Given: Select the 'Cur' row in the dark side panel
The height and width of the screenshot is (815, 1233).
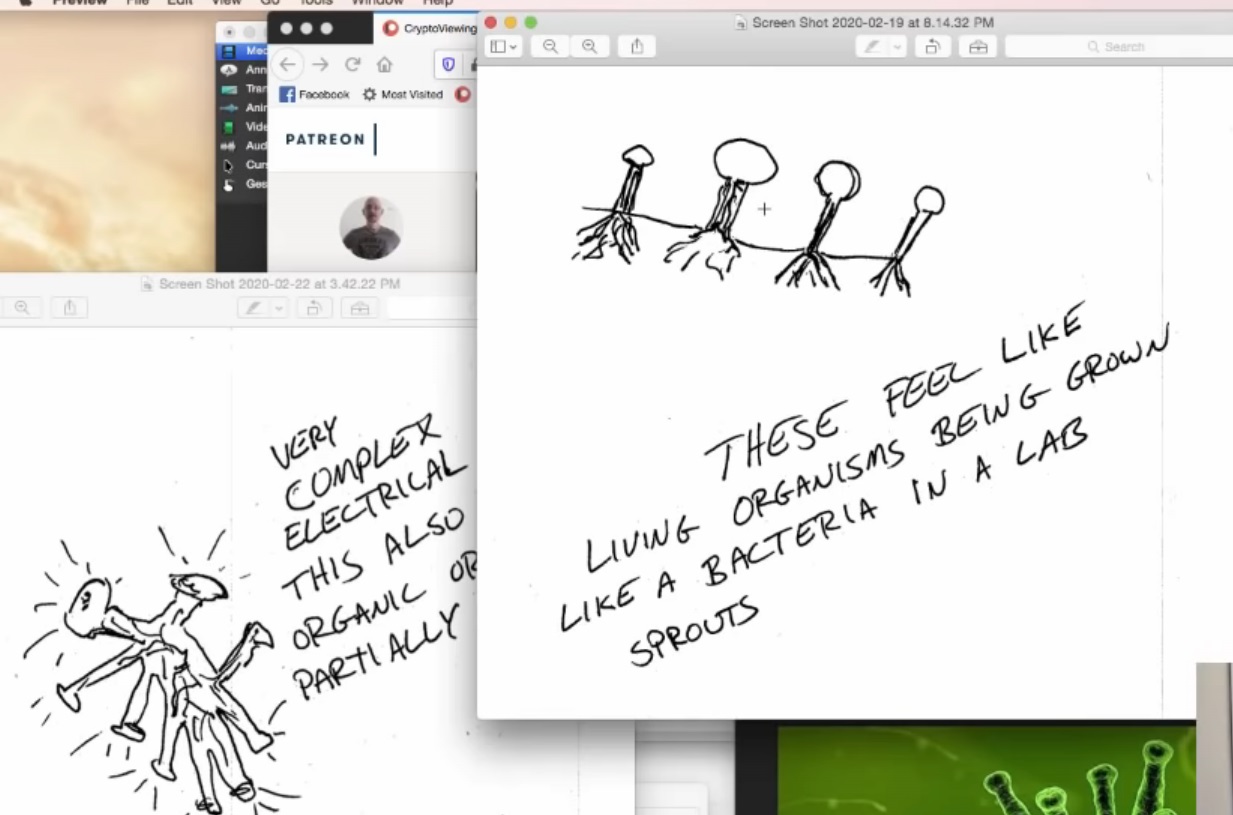Looking at the screenshot, I should tap(243, 165).
